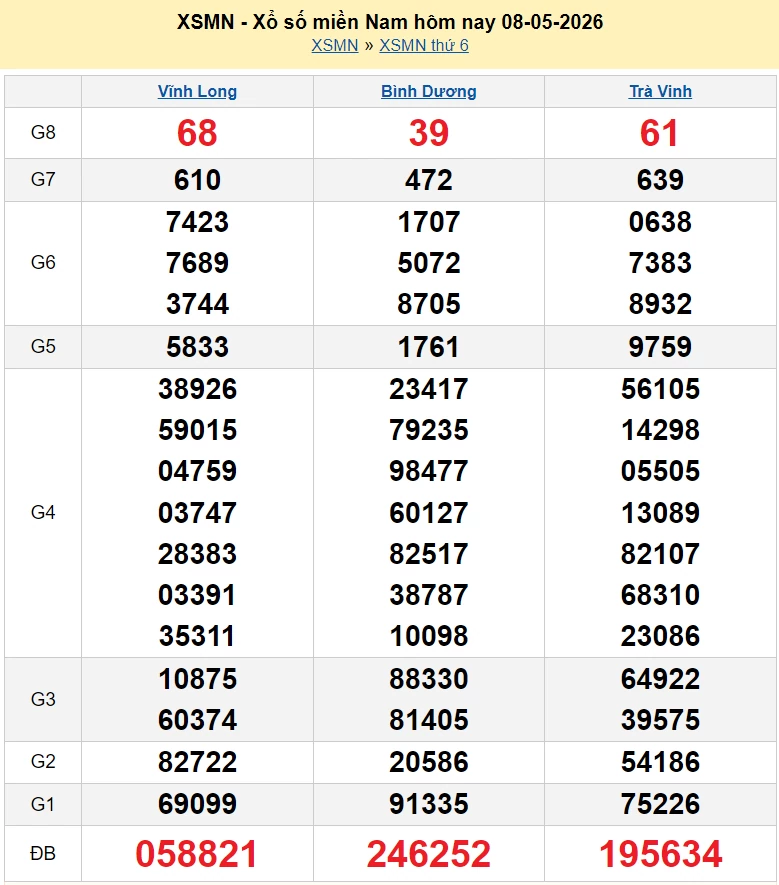
Task: Select G6 number 5072
Action: [428, 263]
